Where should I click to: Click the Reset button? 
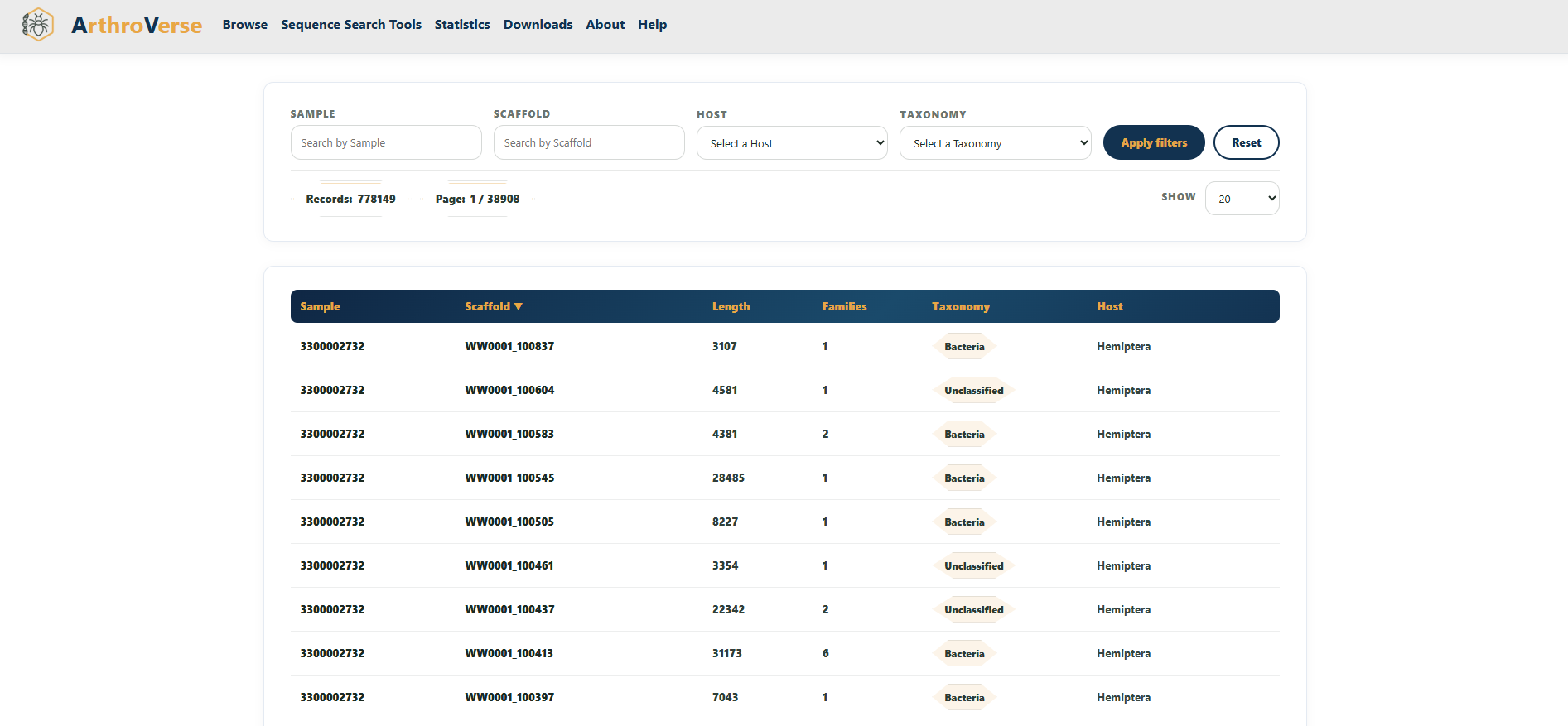pos(1247,142)
